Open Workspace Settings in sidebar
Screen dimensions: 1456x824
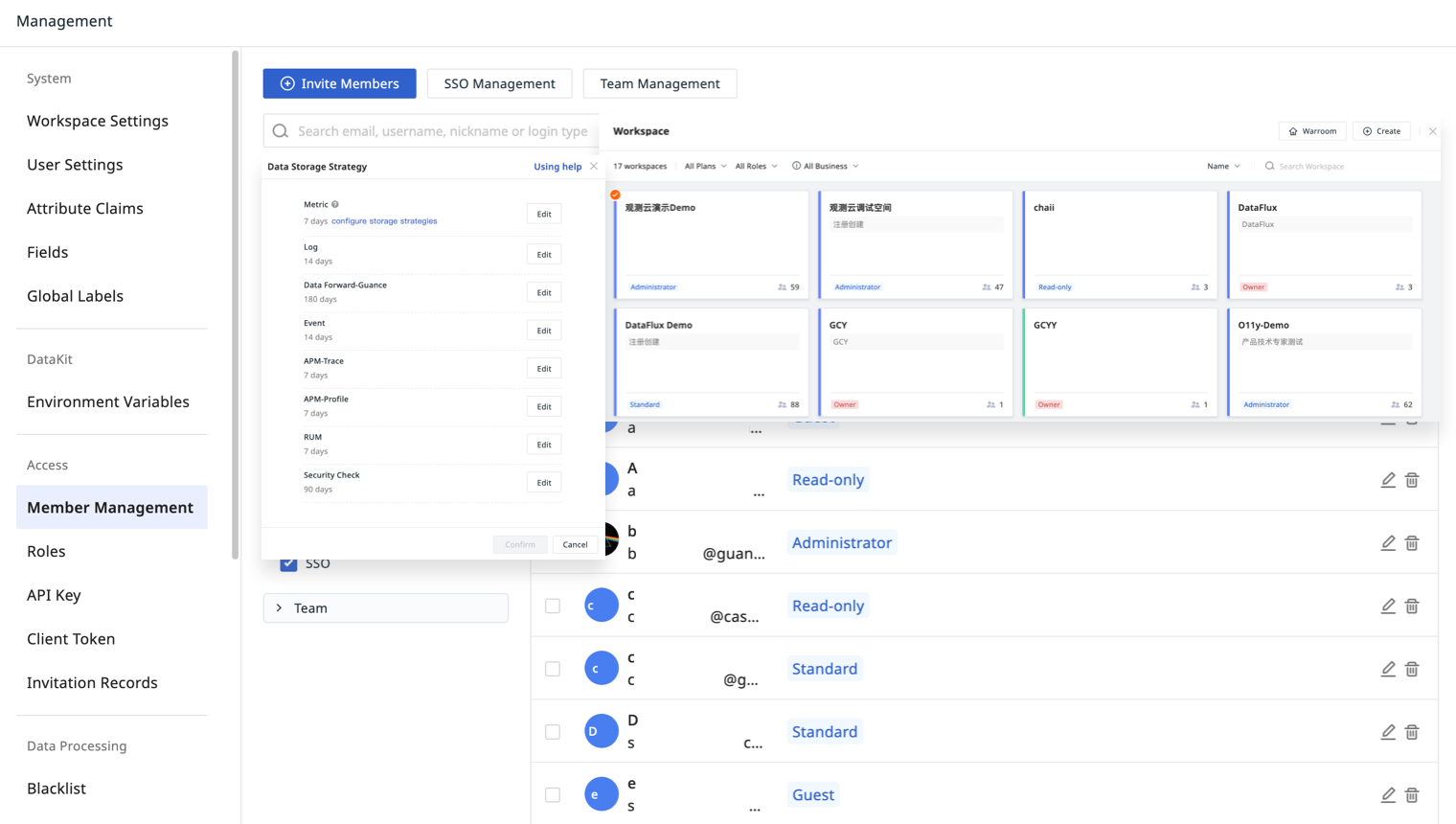pos(98,121)
